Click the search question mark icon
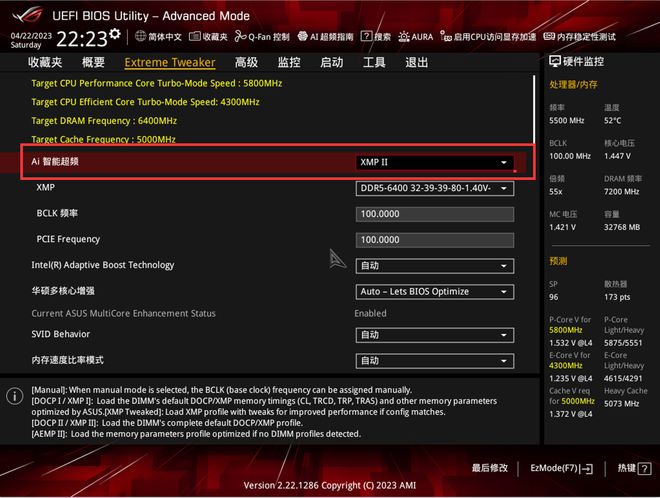 366,36
